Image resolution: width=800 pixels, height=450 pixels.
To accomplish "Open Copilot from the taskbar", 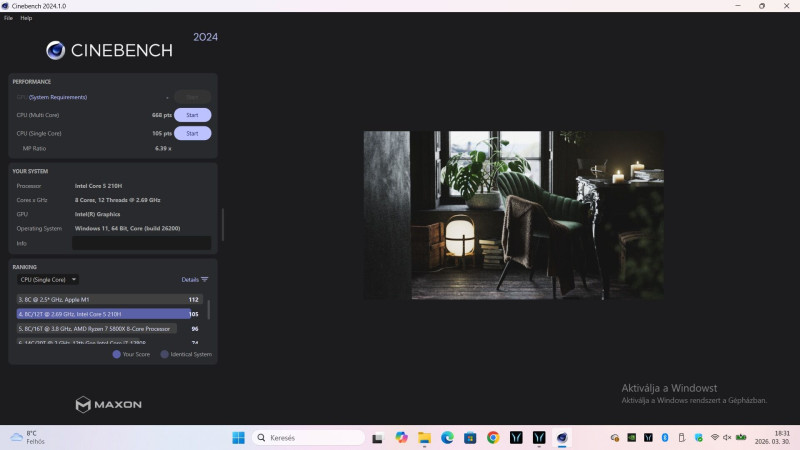I will [x=401, y=438].
